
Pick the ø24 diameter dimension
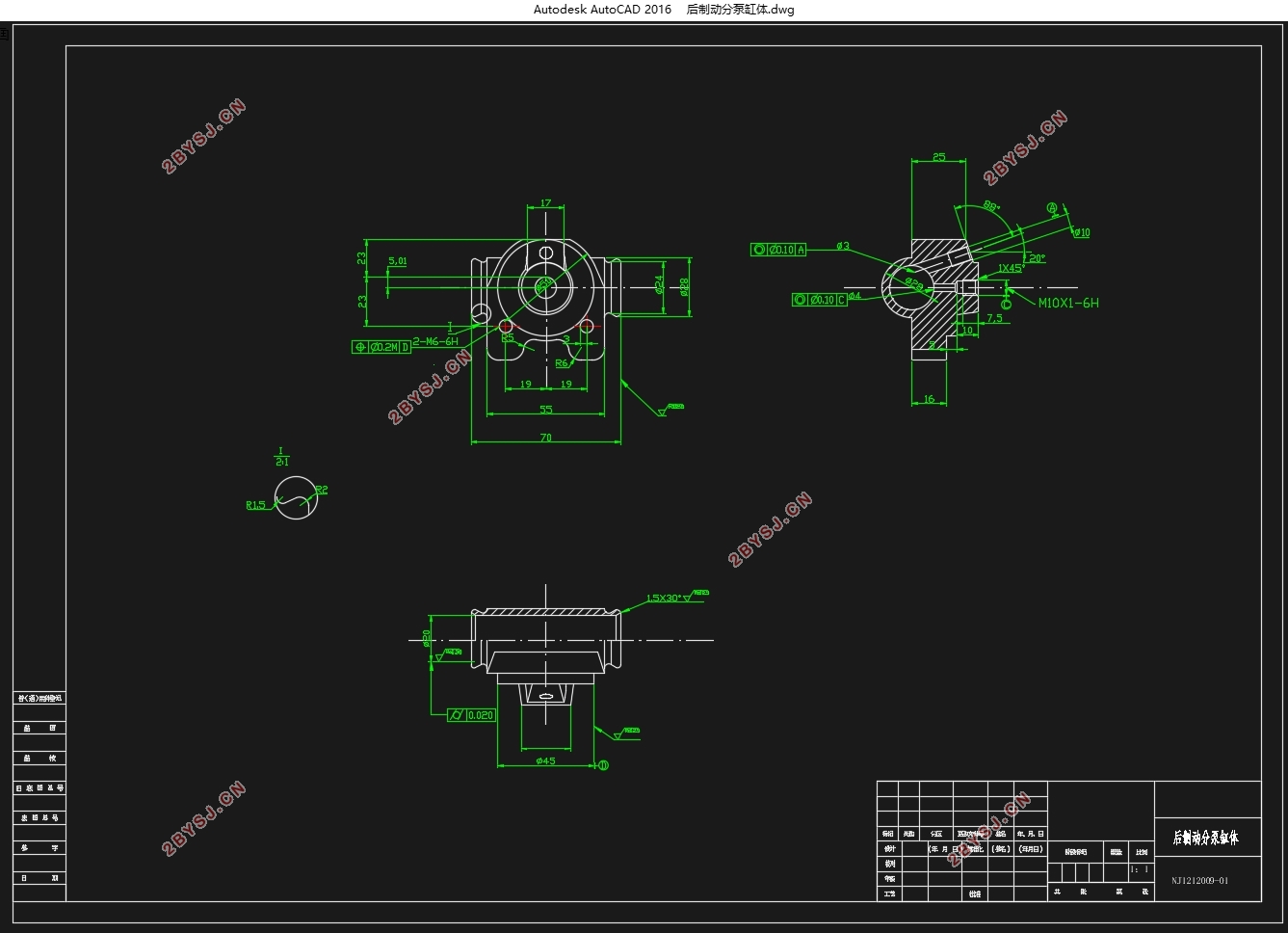659,284
